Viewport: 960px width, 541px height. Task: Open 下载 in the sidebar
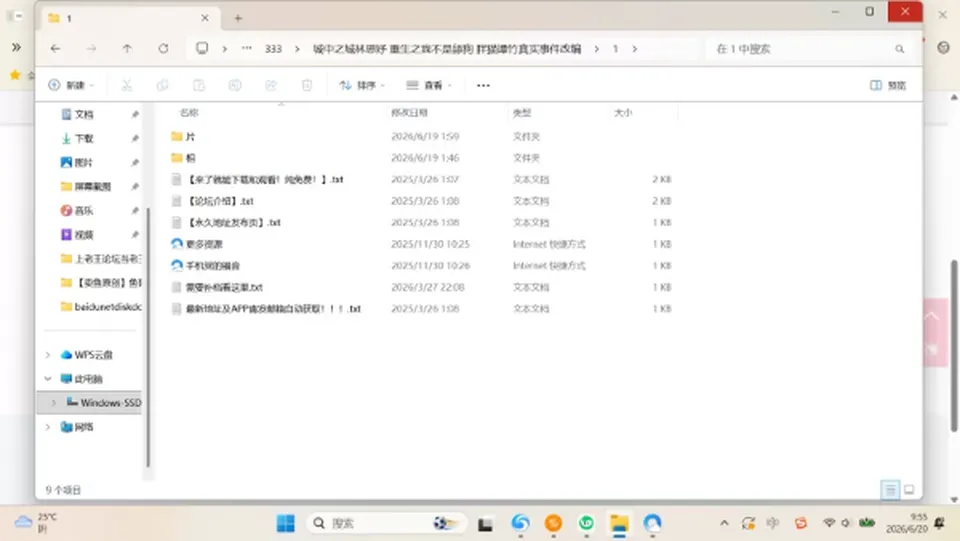(84, 138)
